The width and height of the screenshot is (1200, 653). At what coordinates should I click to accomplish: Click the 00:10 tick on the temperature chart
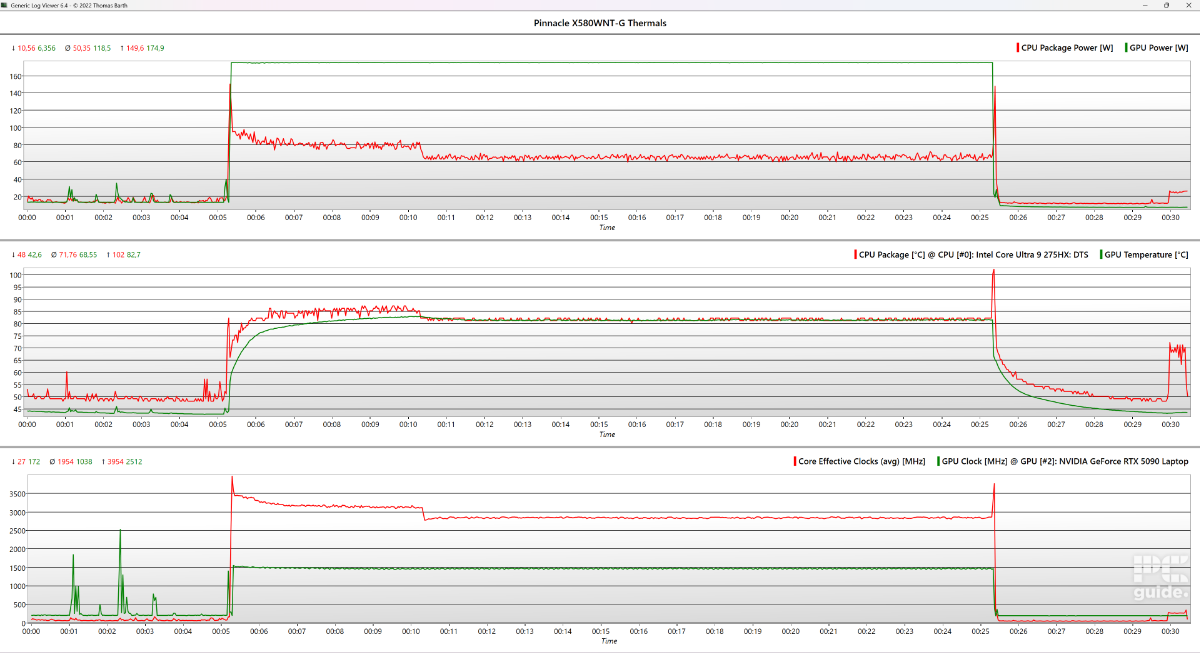click(x=408, y=424)
